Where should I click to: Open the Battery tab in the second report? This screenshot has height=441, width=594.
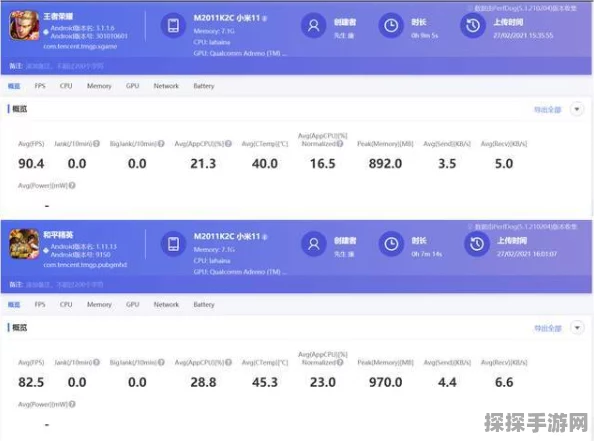(x=204, y=305)
